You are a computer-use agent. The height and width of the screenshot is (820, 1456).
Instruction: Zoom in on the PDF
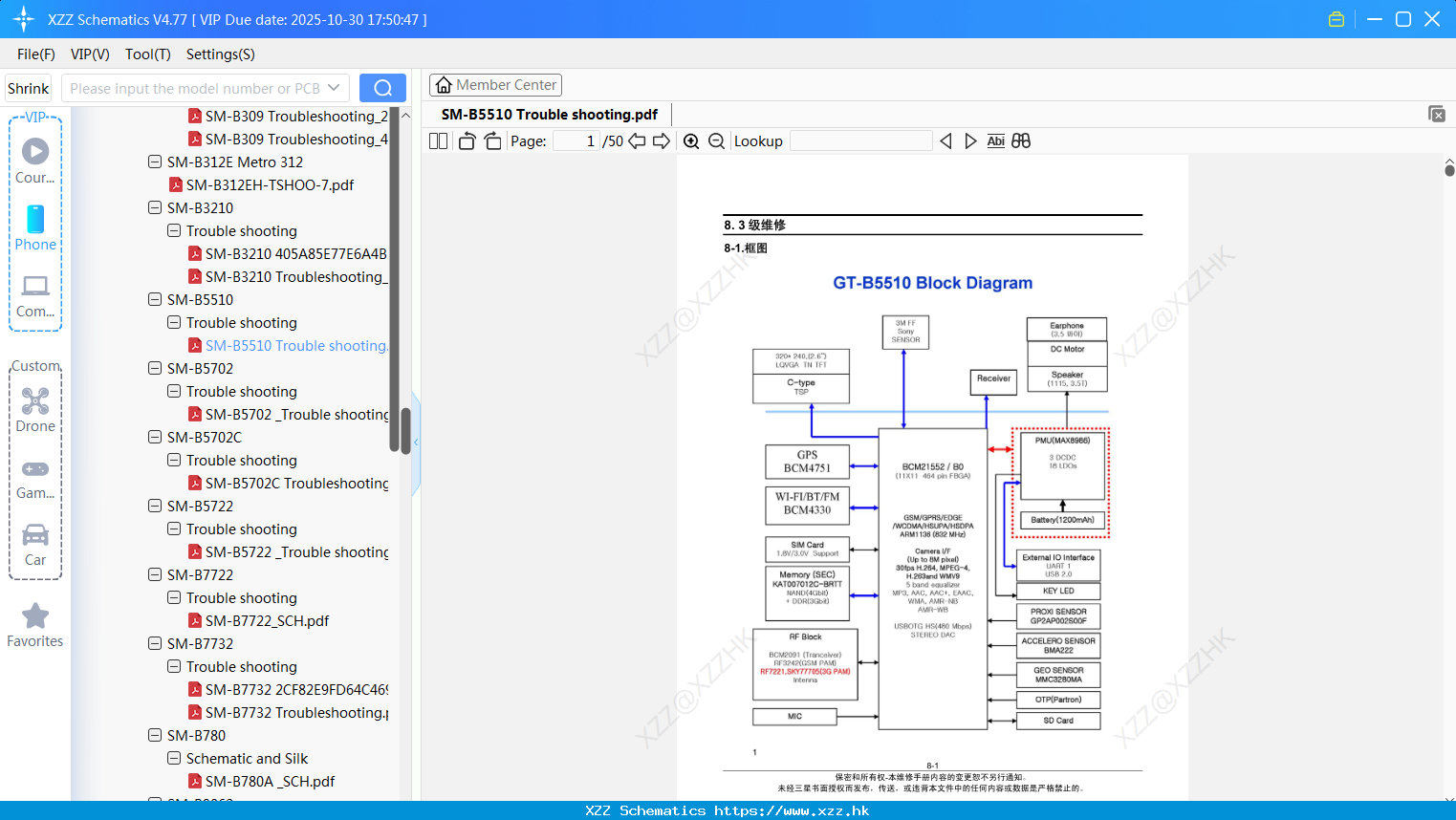click(x=691, y=141)
